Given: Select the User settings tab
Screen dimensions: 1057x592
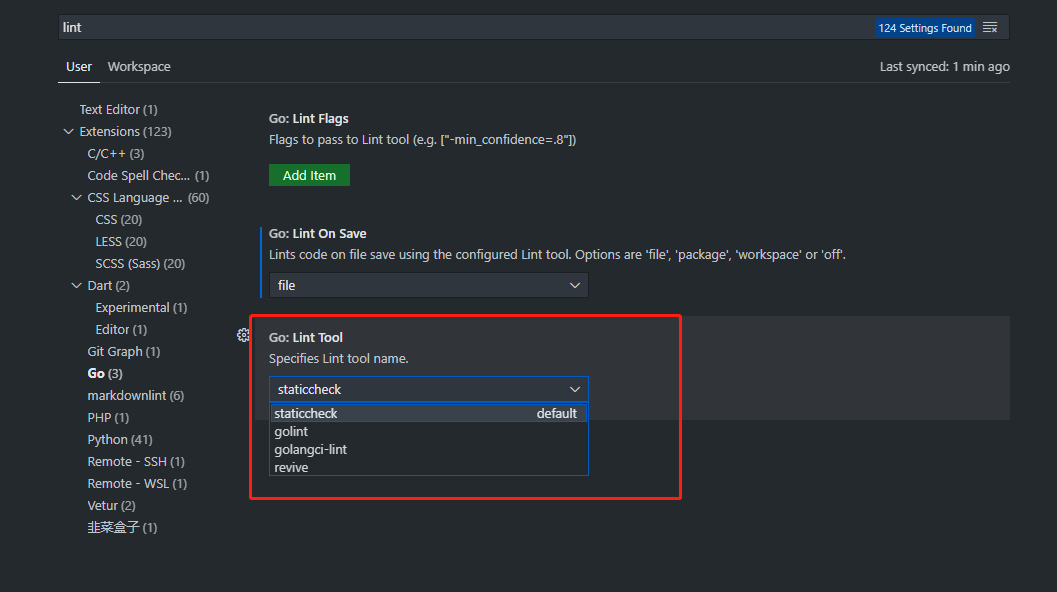Looking at the screenshot, I should pyautogui.click(x=79, y=67).
